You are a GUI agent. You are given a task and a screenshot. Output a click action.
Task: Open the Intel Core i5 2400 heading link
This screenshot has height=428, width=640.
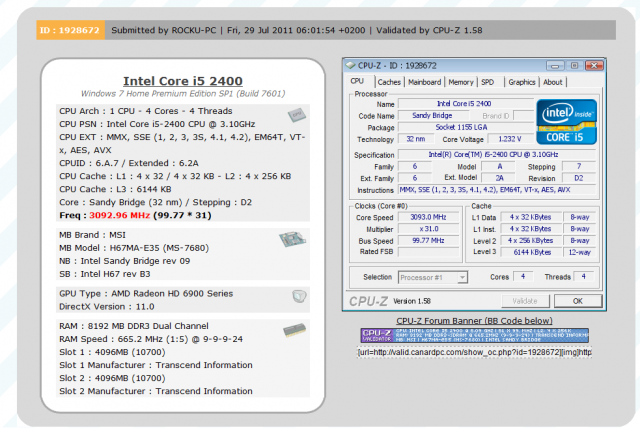(x=183, y=81)
